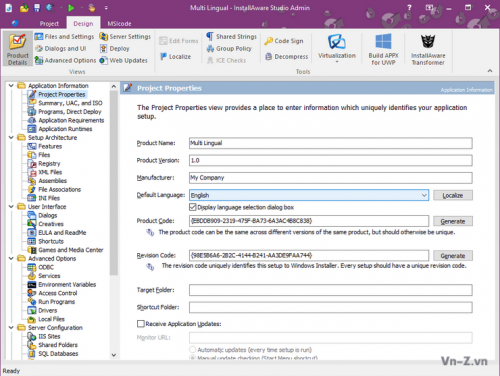Screen dimensions: 500x376
Task: Select Automatic updates radio button
Action: tap(193, 350)
